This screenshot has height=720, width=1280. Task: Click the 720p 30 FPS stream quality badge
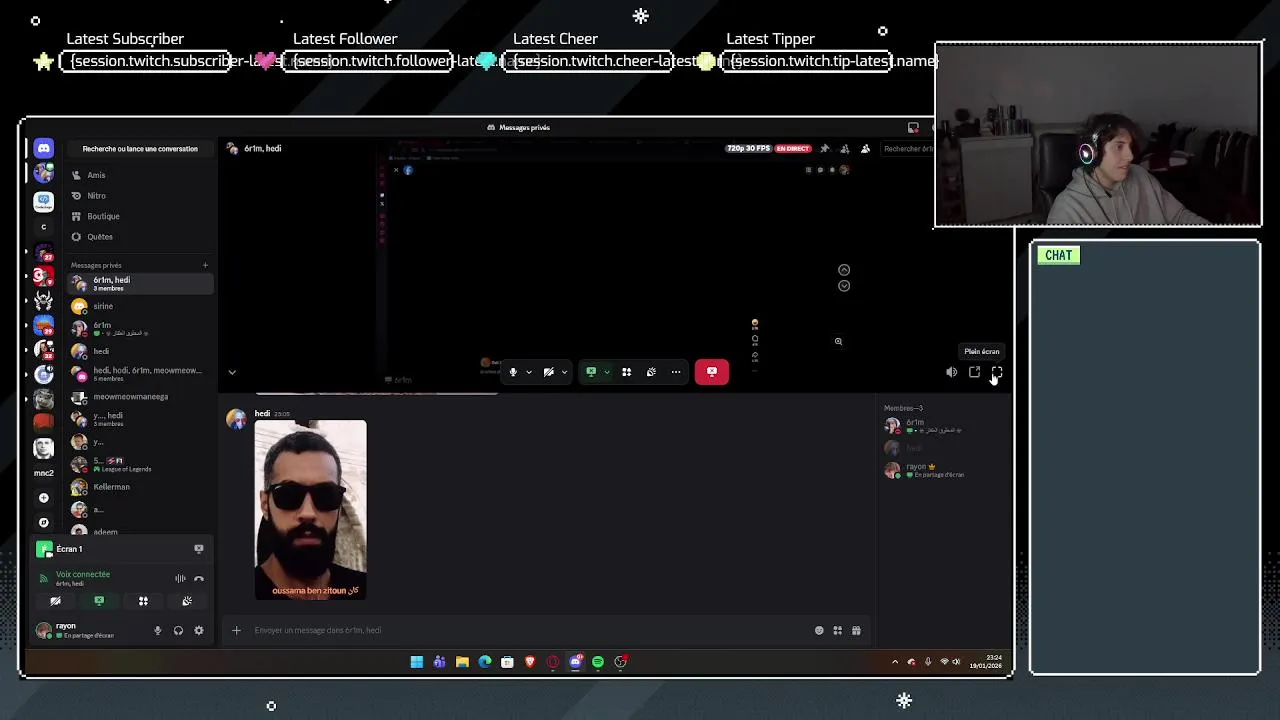coord(749,149)
